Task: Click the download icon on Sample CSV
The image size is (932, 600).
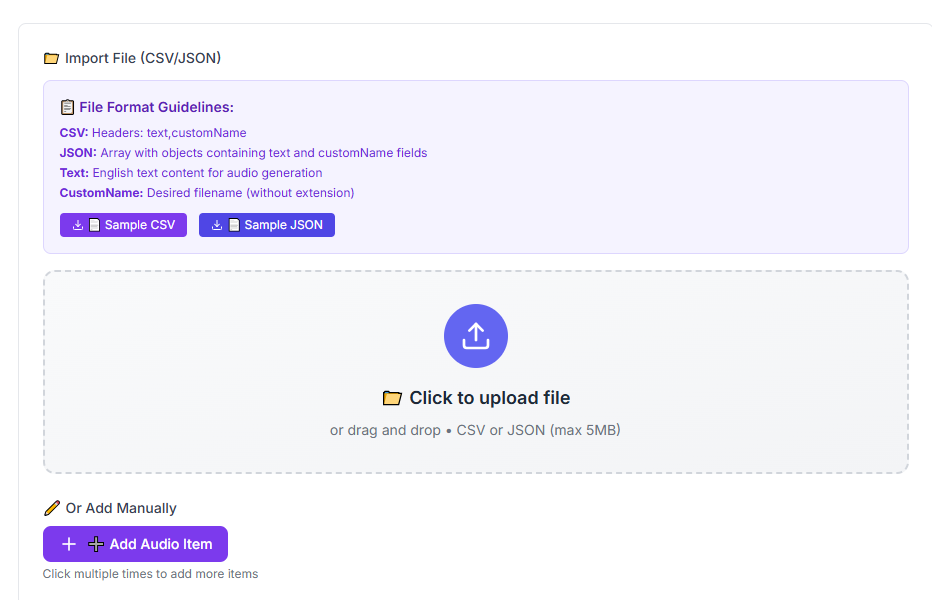Action: (78, 225)
